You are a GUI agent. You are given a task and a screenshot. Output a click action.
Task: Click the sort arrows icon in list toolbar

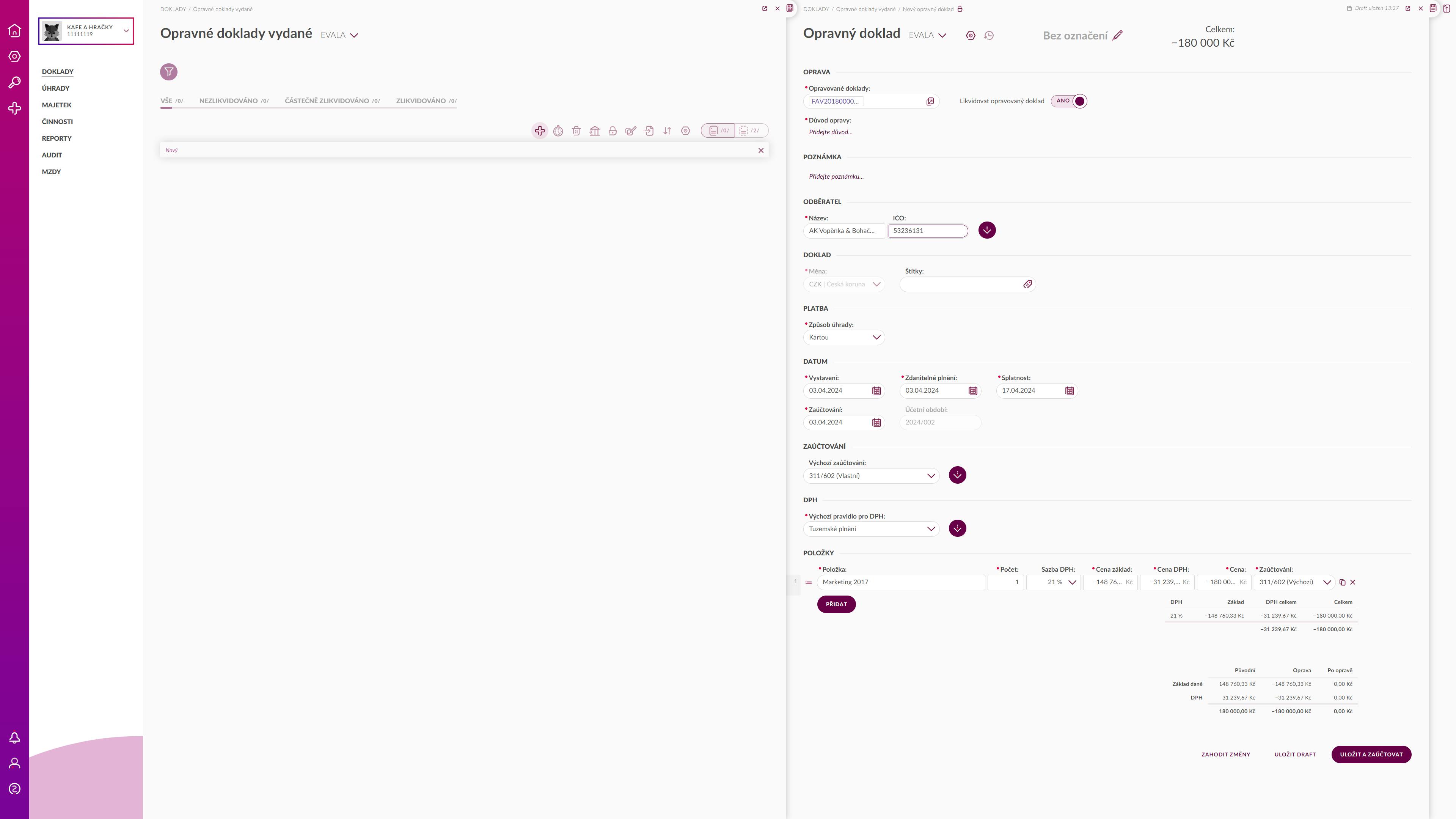(x=667, y=131)
